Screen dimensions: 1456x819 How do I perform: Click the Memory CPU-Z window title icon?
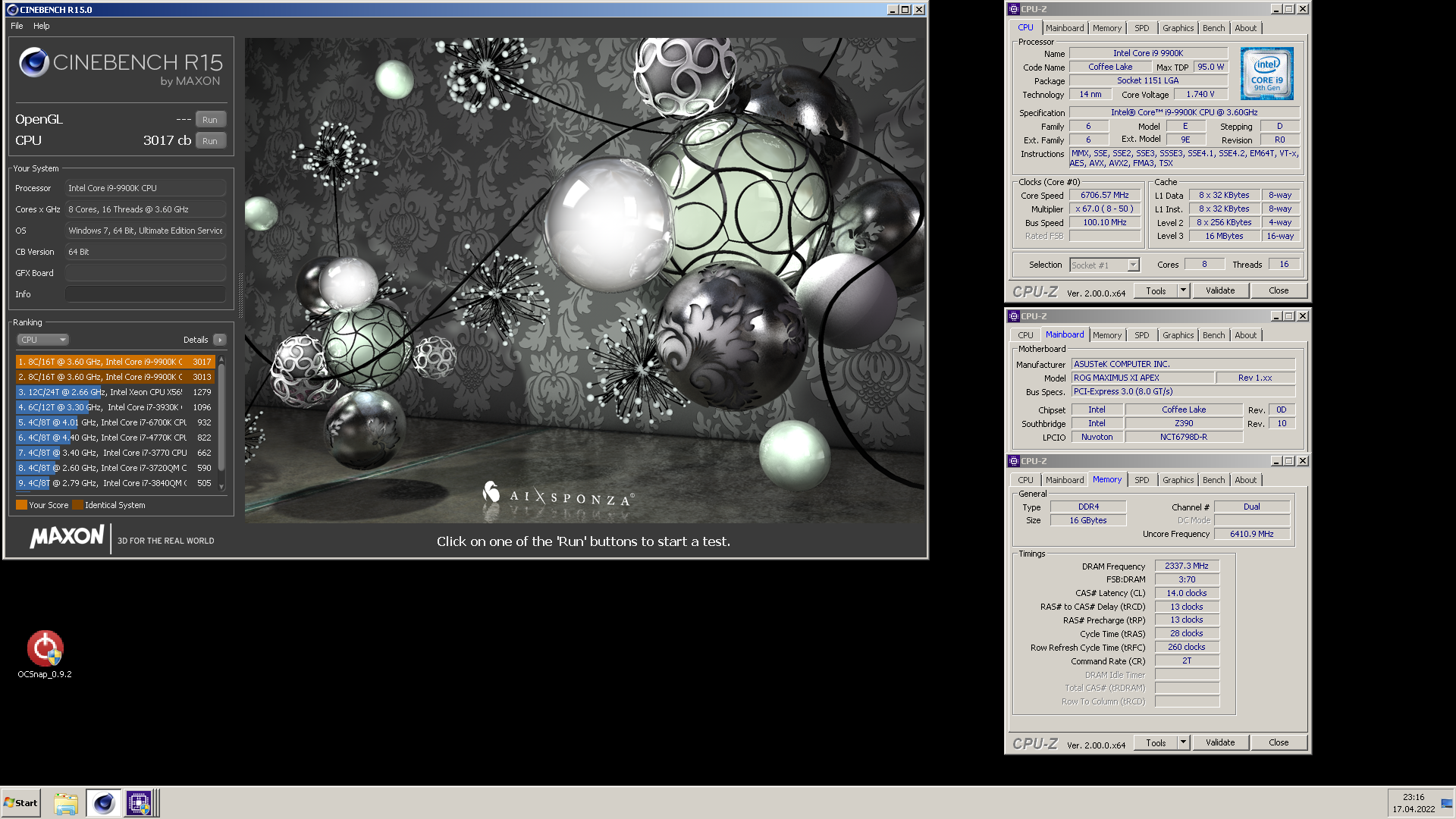point(1014,461)
